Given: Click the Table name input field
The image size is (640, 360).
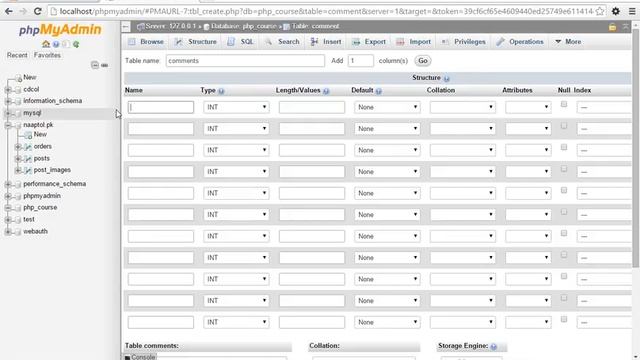Looking at the screenshot, I should coord(245,61).
